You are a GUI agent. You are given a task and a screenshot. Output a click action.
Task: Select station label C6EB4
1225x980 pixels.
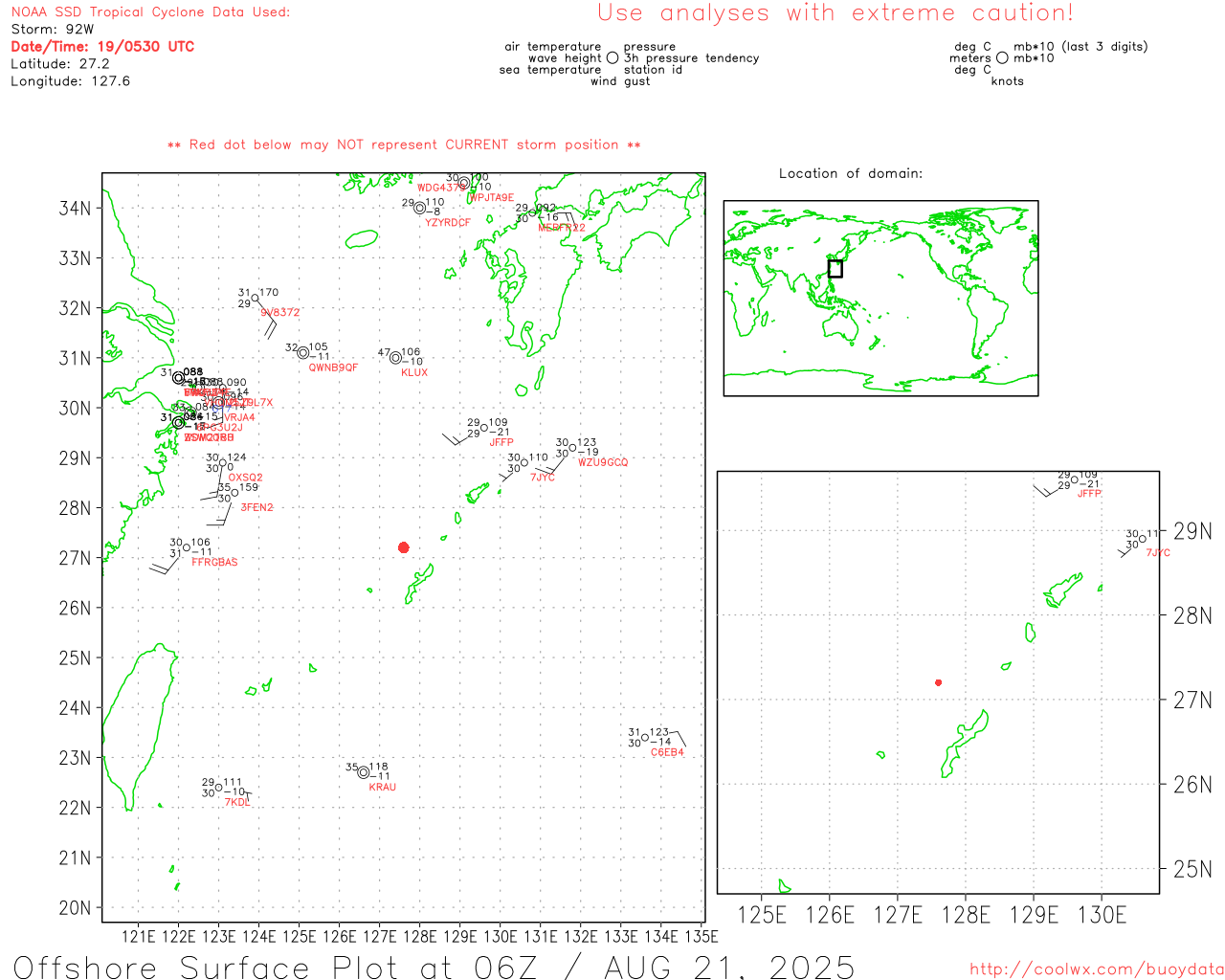(x=667, y=752)
